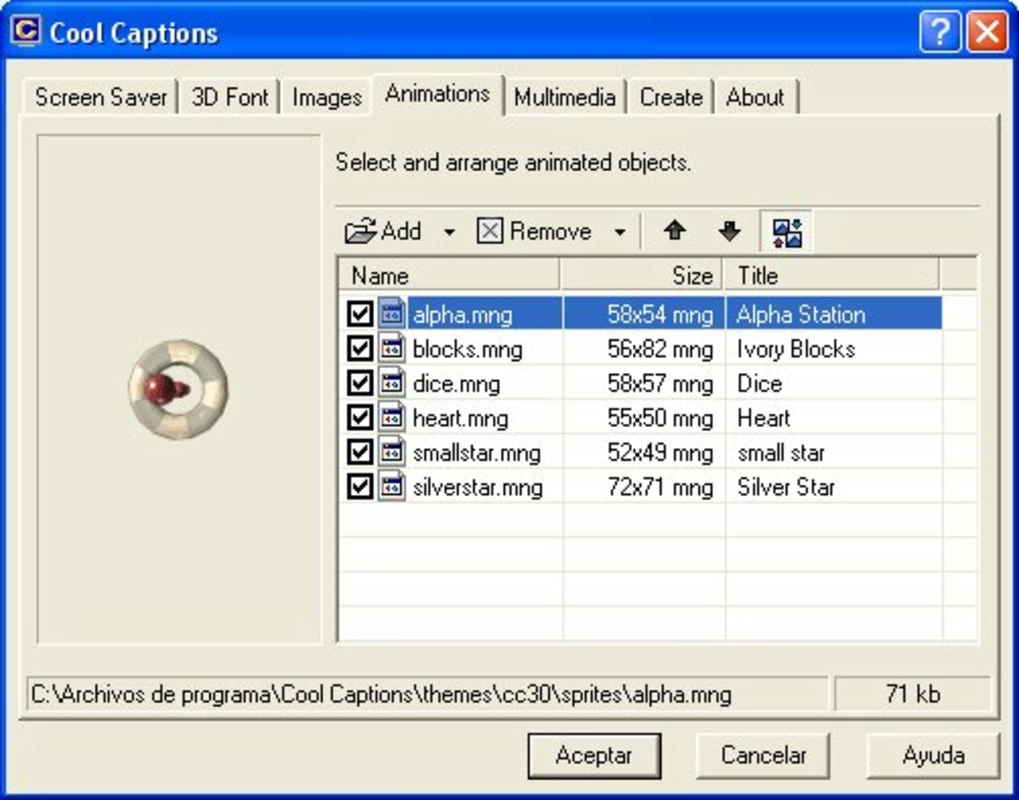Click the Aceptar button
Screen dimensions: 1019x800
(x=594, y=755)
